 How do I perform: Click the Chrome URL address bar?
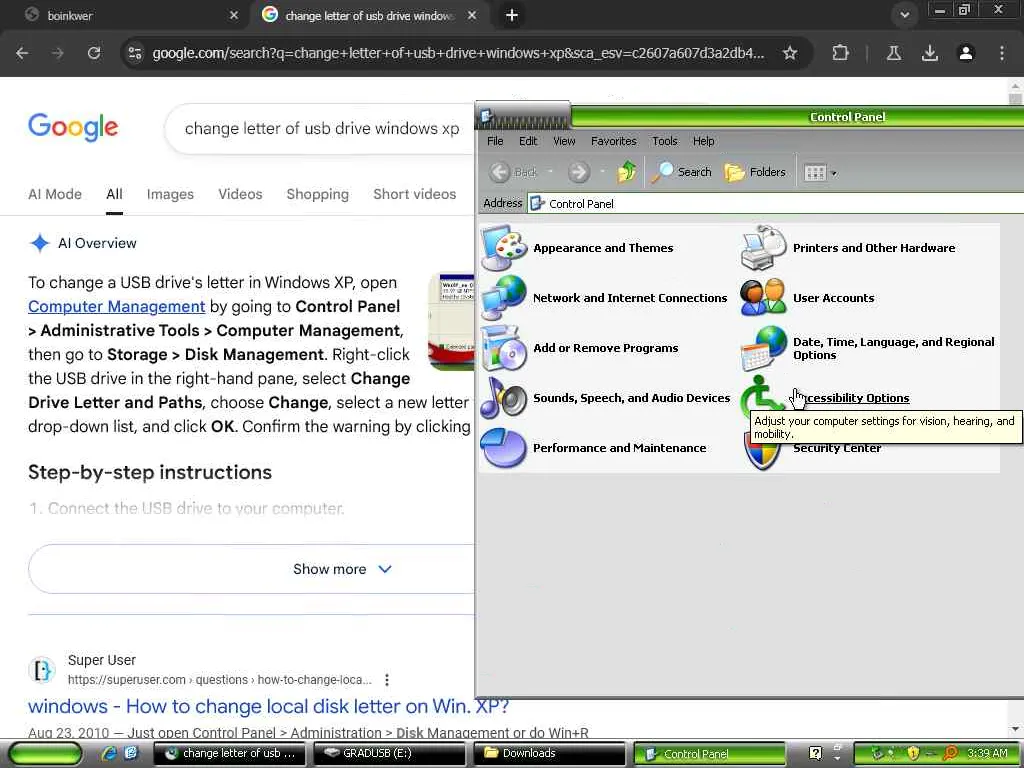click(x=457, y=53)
